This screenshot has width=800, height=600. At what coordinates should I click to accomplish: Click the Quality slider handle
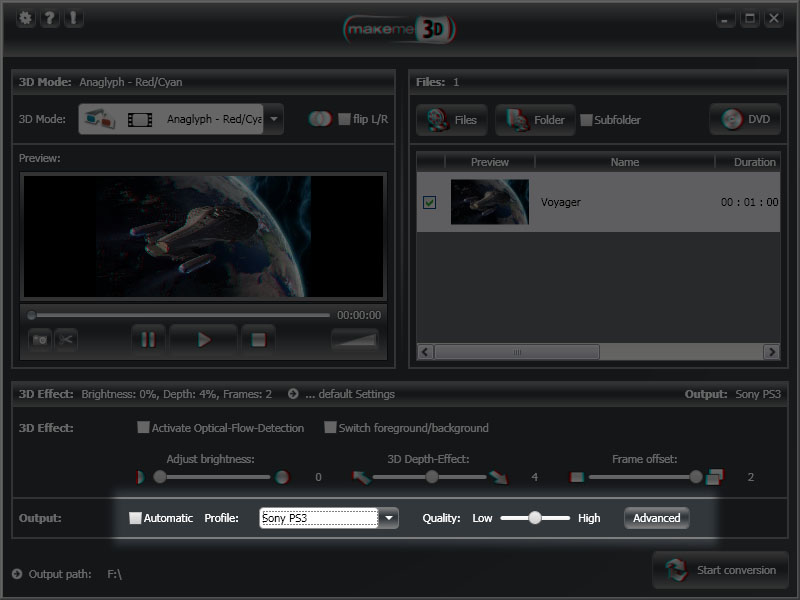coord(535,518)
